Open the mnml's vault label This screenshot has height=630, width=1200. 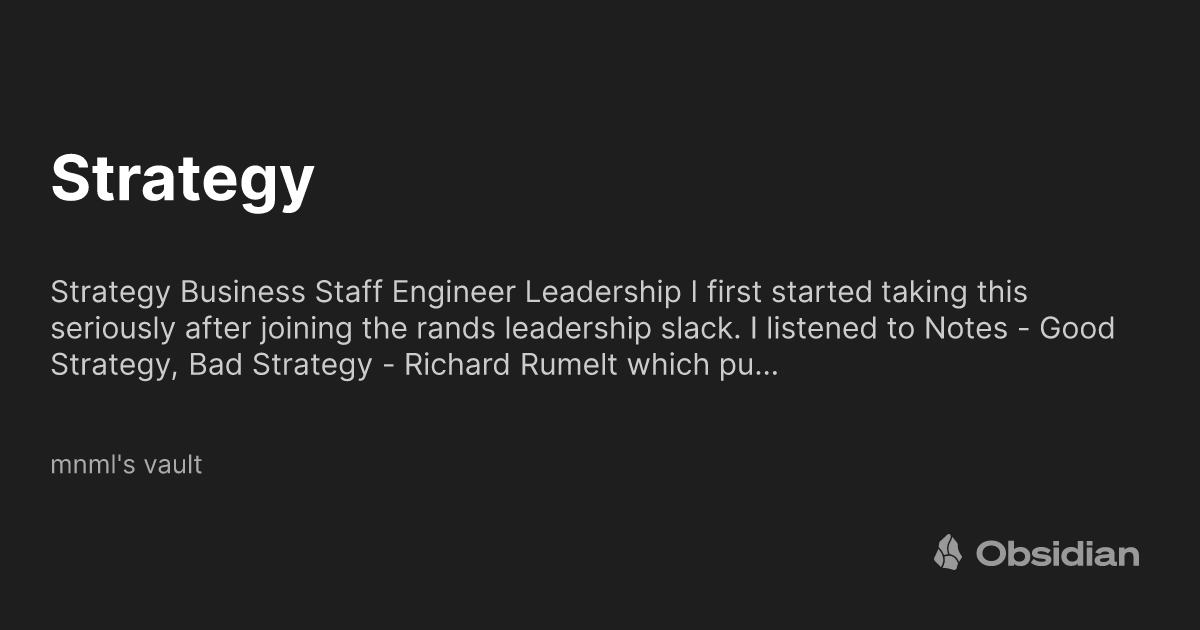coord(126,464)
